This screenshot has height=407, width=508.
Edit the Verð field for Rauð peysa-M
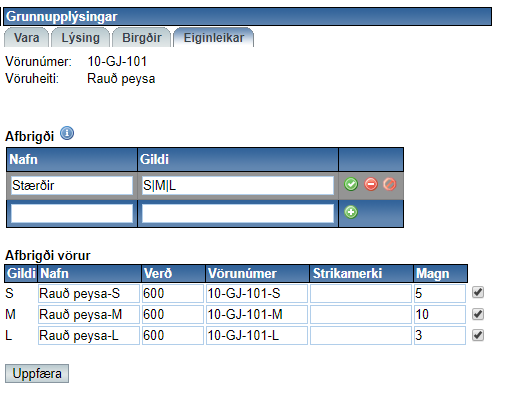173,314
